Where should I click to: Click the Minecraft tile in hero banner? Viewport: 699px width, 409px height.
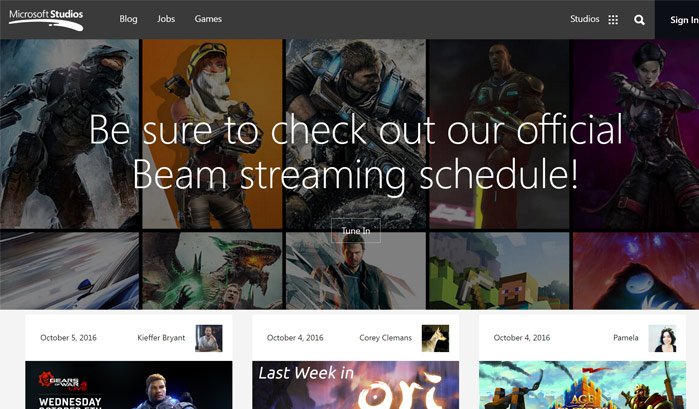(498, 272)
